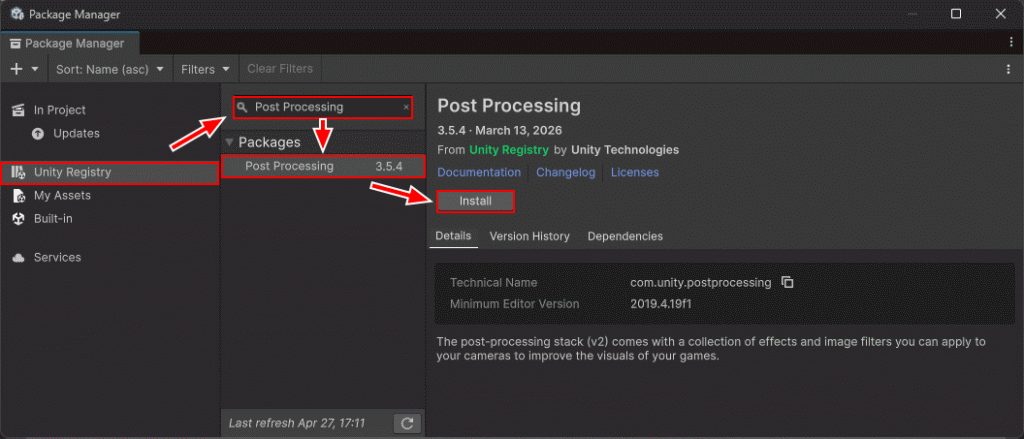Open Services in the sidebar
The height and width of the screenshot is (439, 1024).
pos(57,257)
